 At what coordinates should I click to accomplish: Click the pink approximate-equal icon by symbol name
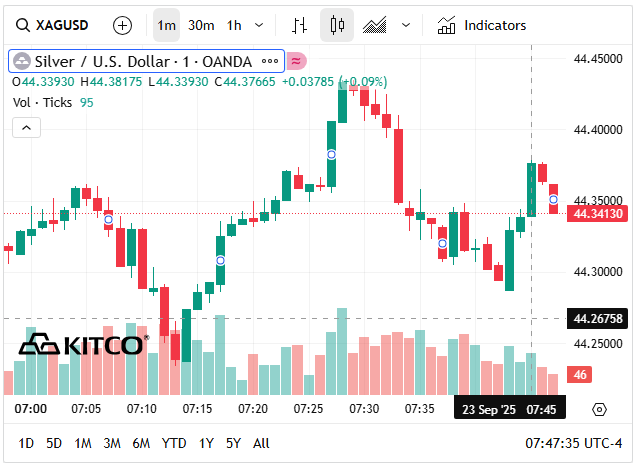coord(297,61)
